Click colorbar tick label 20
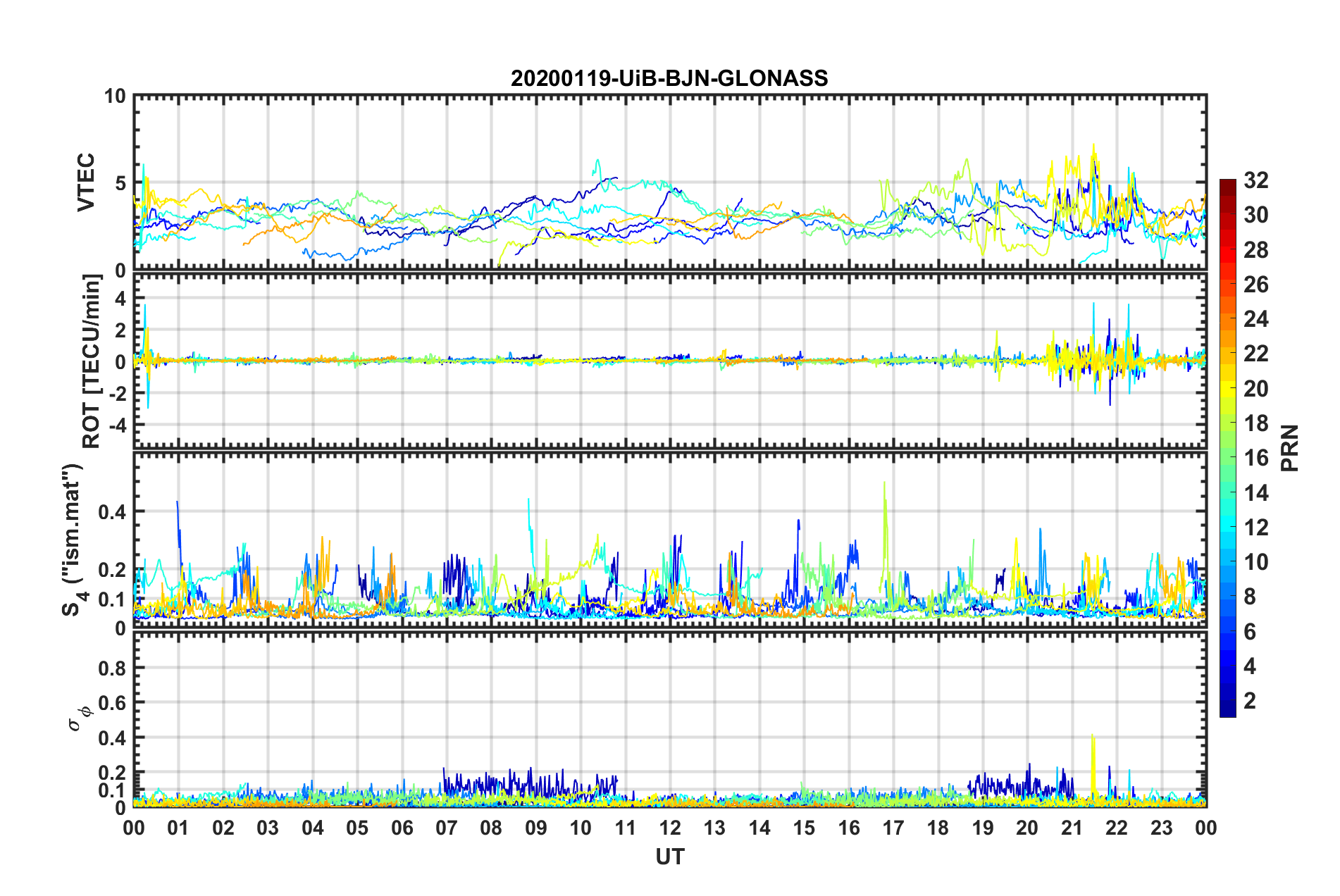This screenshot has height=896, width=1340. click(x=1256, y=388)
